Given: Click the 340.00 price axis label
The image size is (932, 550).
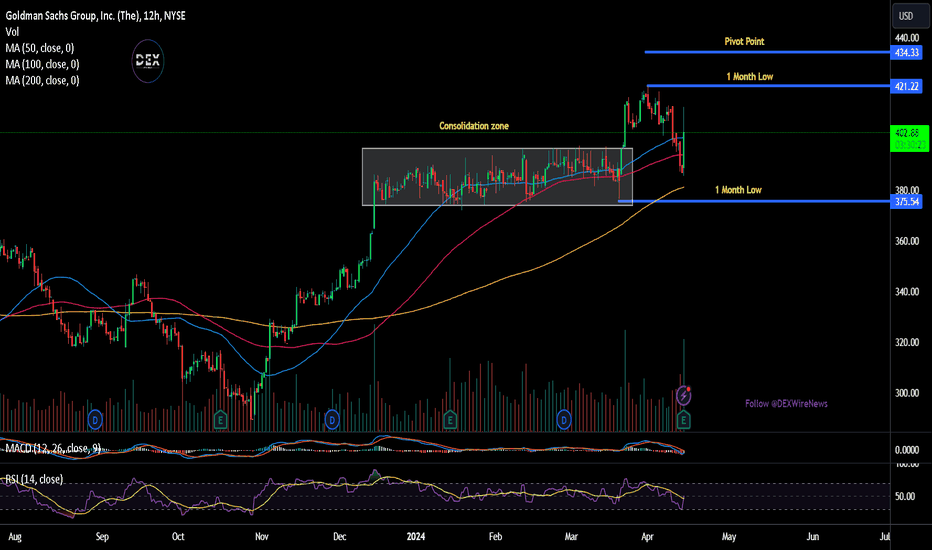Looking at the screenshot, I should click(907, 292).
